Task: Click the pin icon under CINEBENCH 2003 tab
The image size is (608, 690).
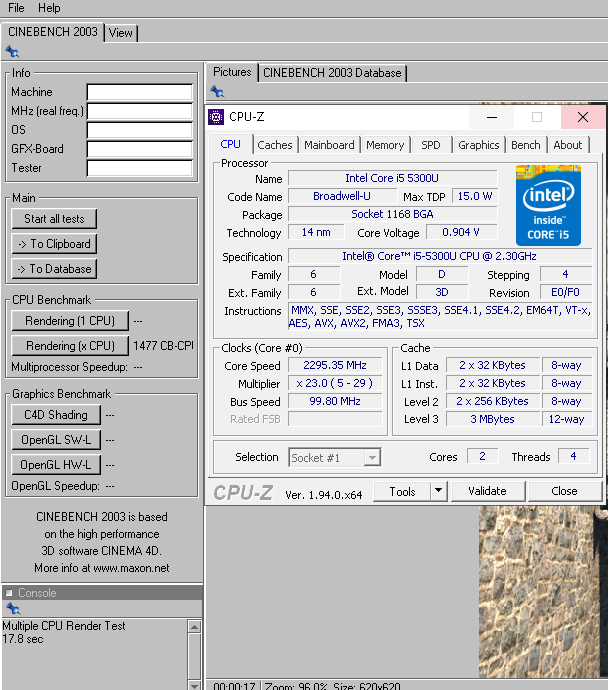Action: (12, 52)
